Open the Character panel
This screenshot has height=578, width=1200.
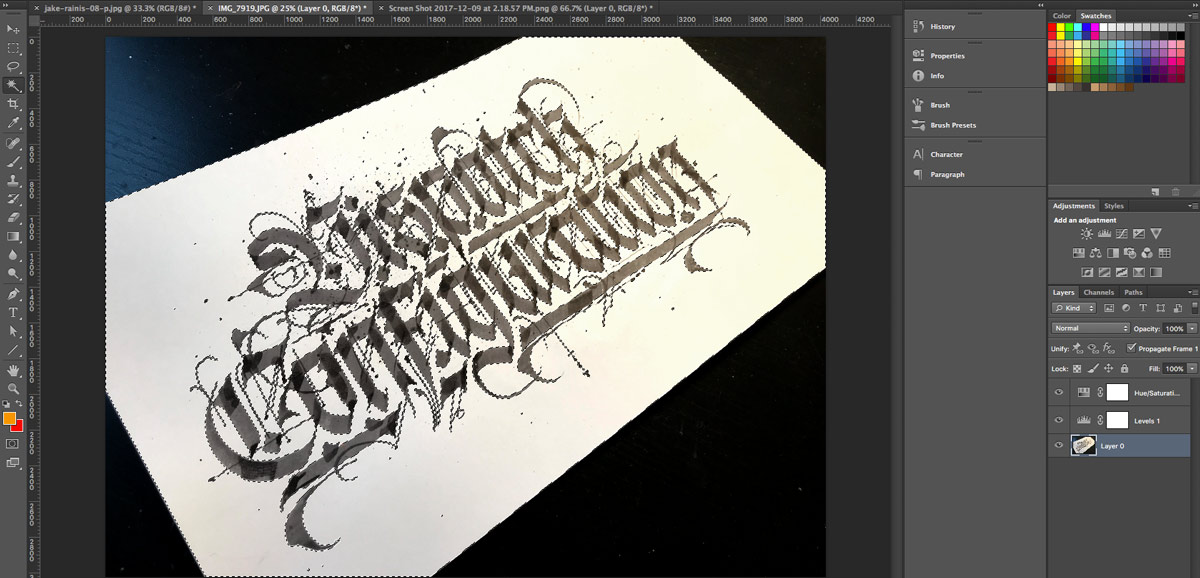point(946,154)
